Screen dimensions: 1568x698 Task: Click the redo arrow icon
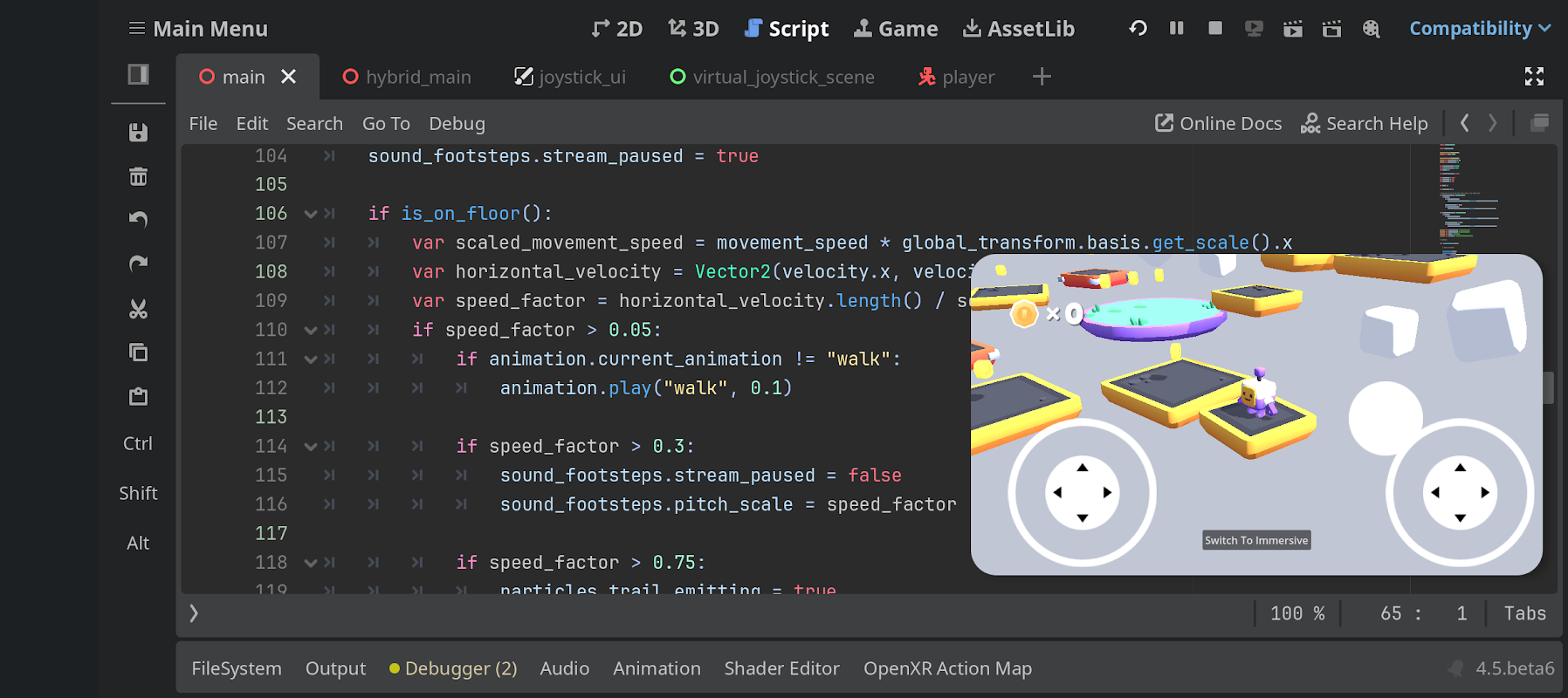click(138, 263)
